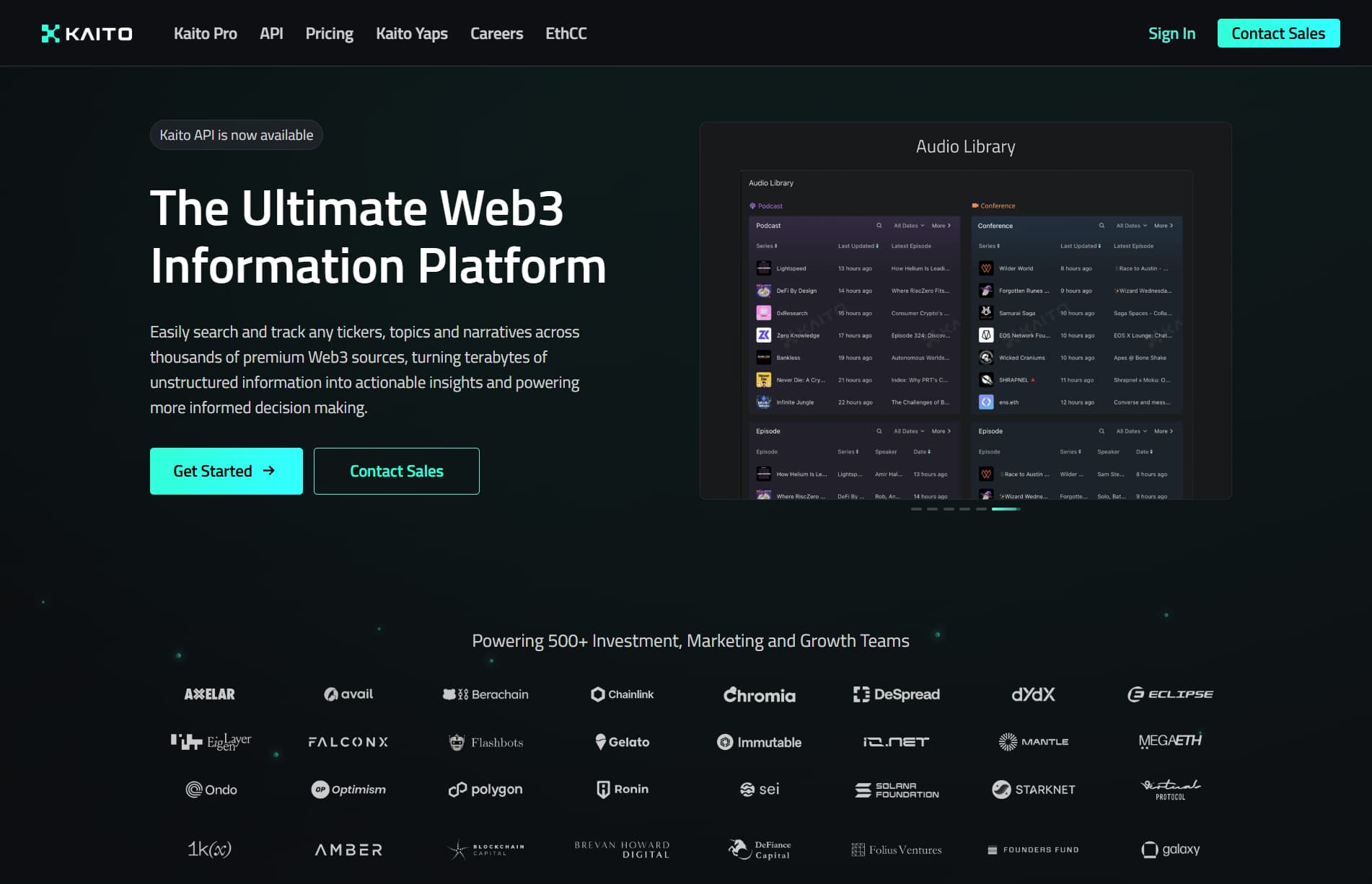
Task: Click the Immutable partner logo
Action: 759,742
